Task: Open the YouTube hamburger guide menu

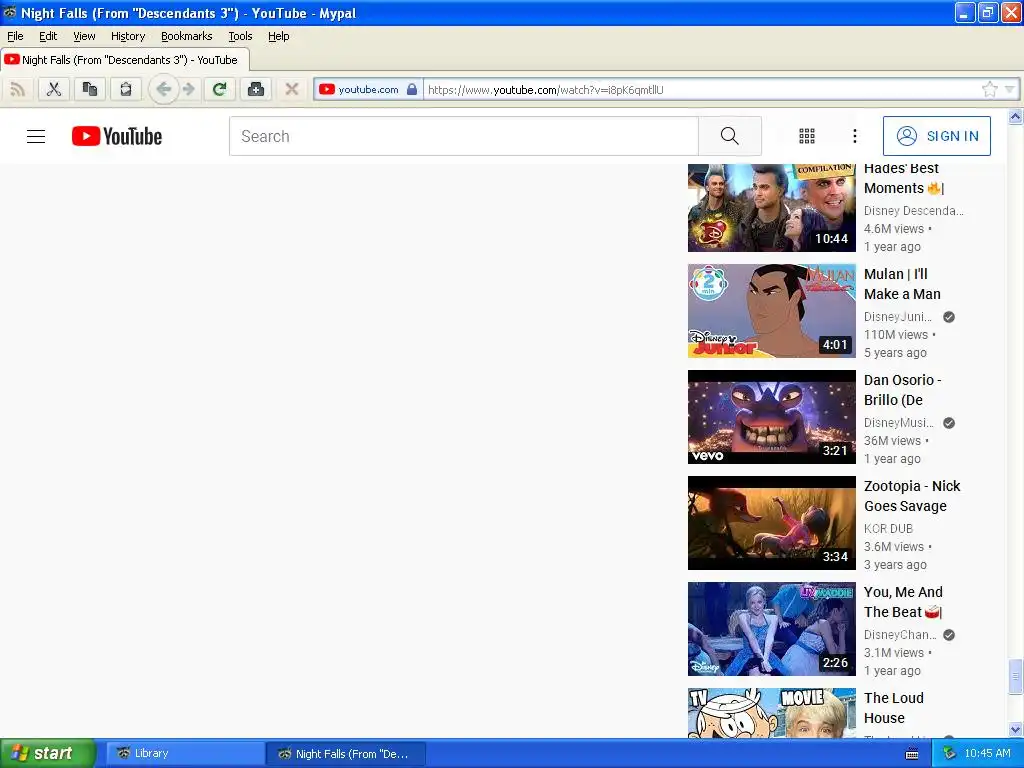Action: [36, 136]
